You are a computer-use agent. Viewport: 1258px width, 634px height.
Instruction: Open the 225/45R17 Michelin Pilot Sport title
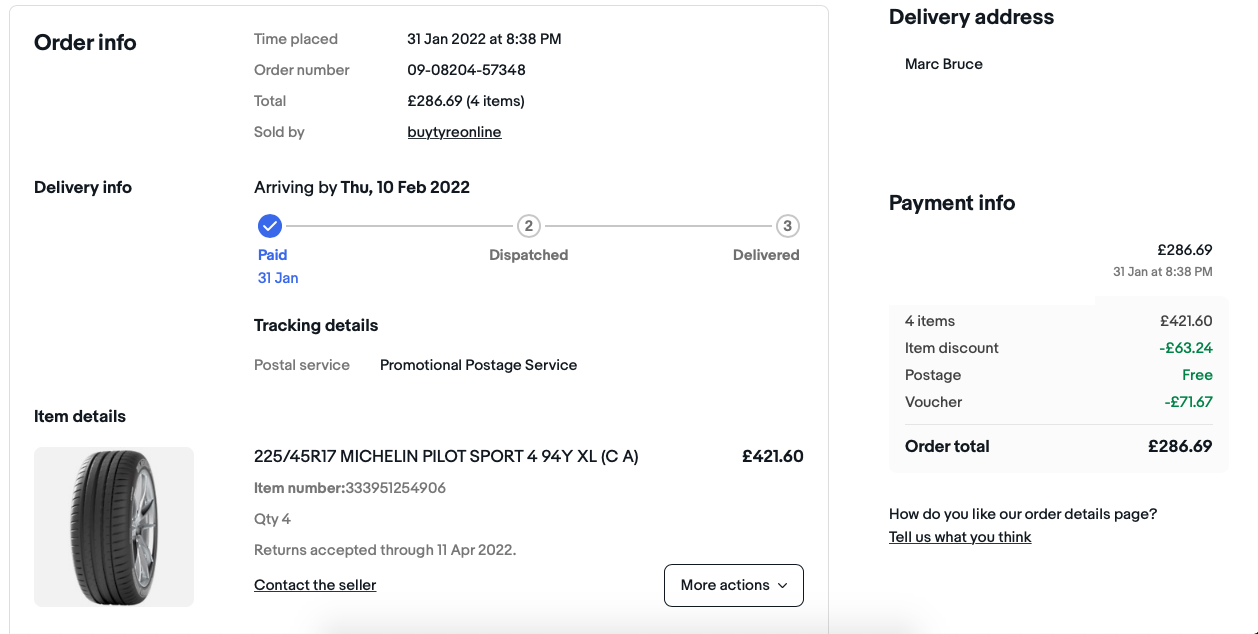point(446,456)
